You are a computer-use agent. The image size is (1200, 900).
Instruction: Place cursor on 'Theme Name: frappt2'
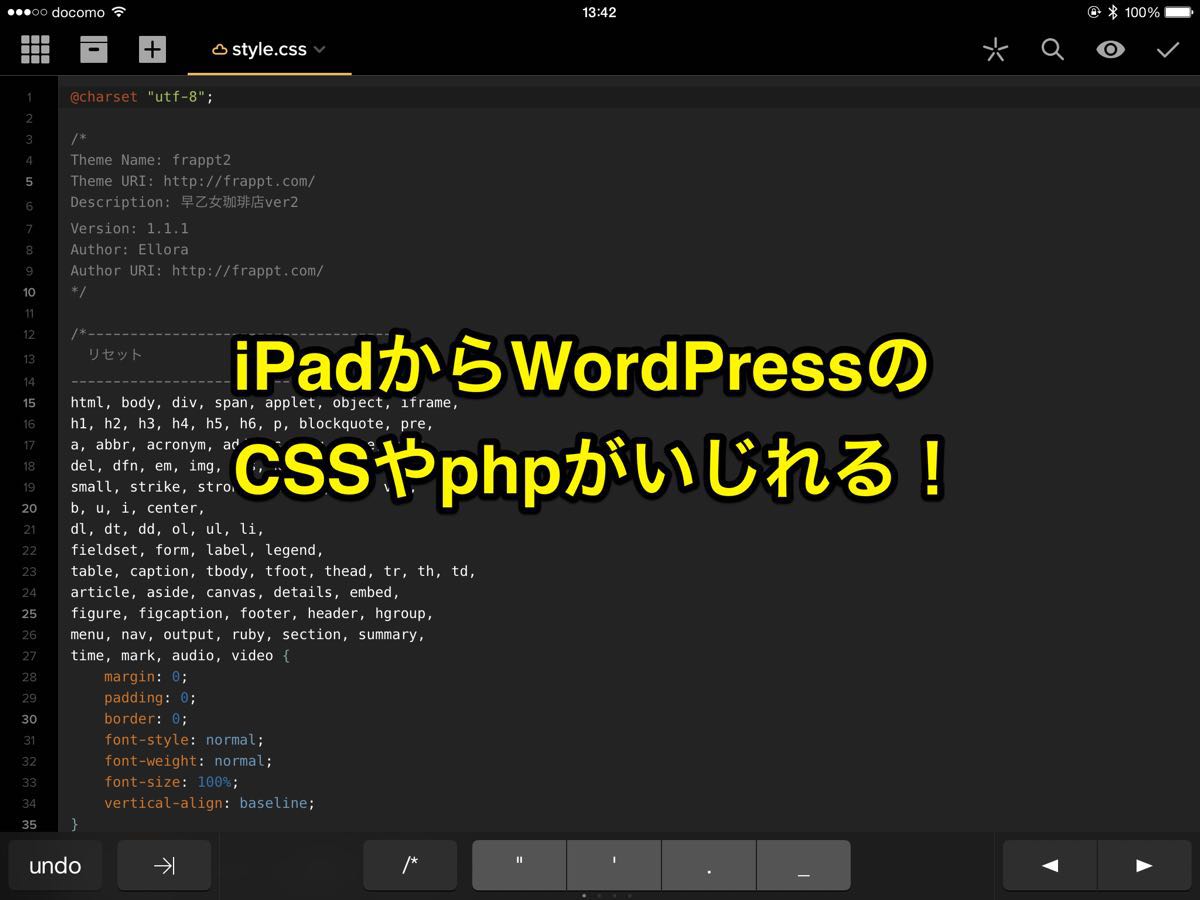151,160
